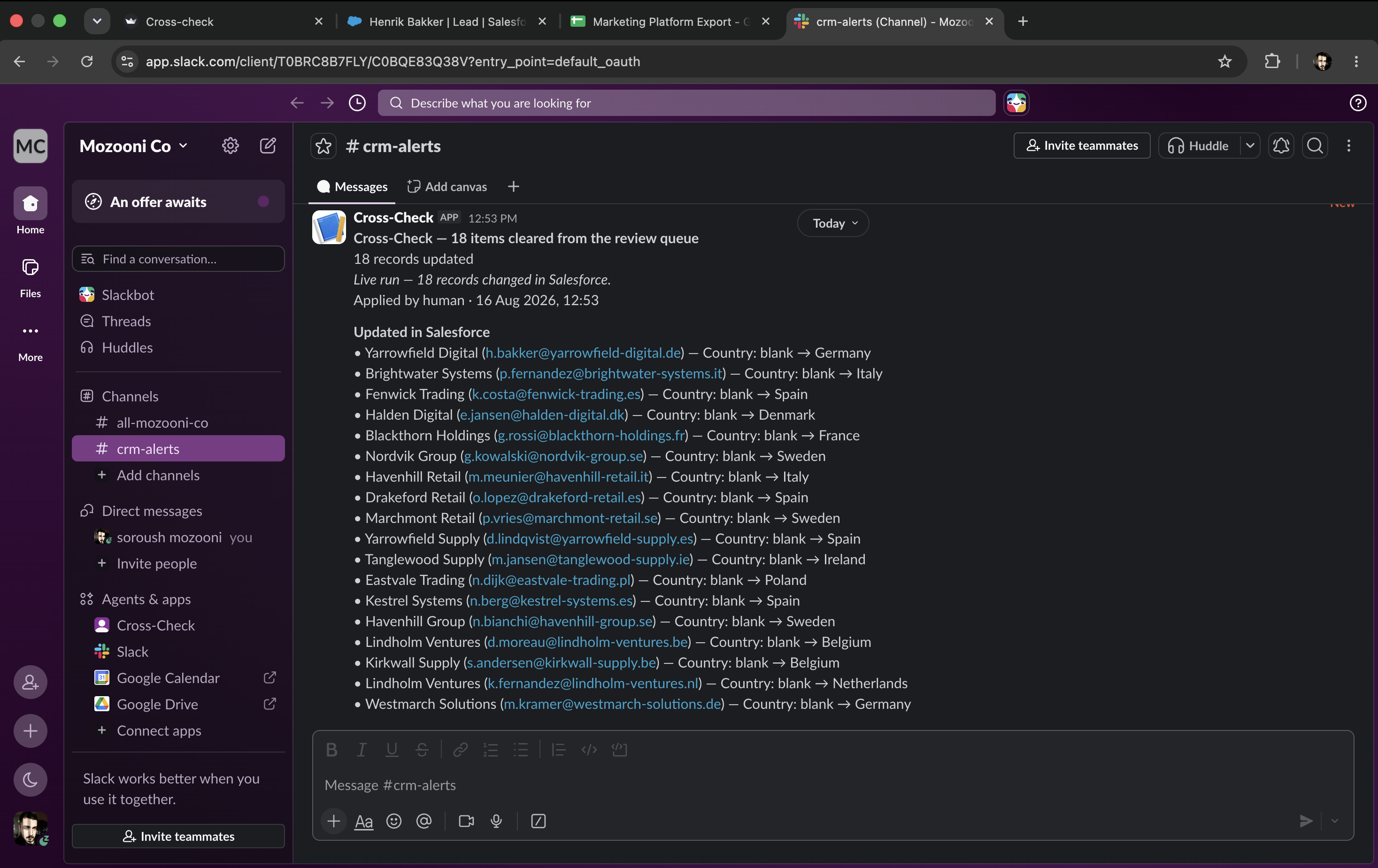Open send options dropdown arrow
The width and height of the screenshot is (1378, 868).
tap(1334, 821)
